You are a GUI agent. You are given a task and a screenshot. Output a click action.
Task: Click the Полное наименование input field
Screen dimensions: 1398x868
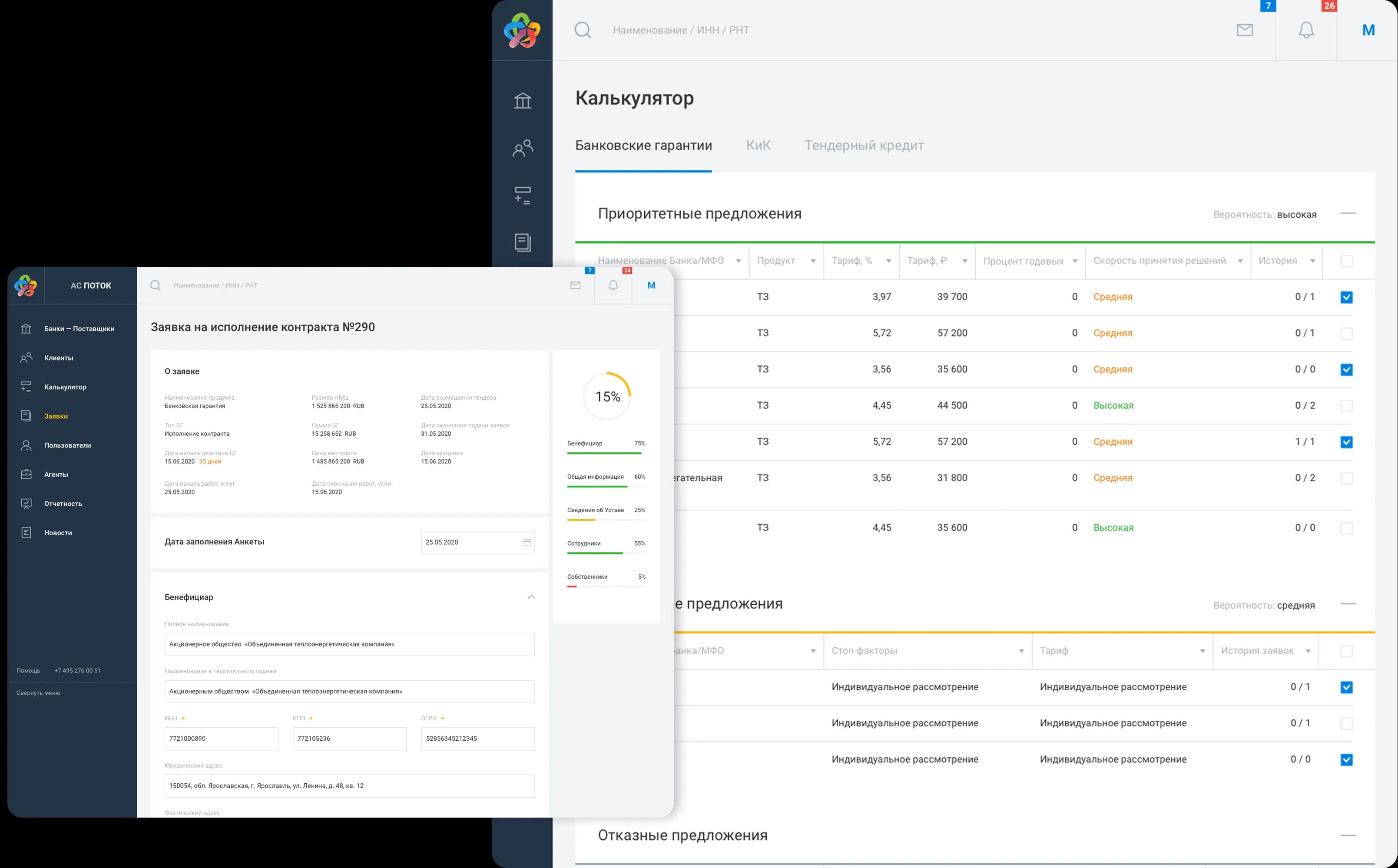349,644
